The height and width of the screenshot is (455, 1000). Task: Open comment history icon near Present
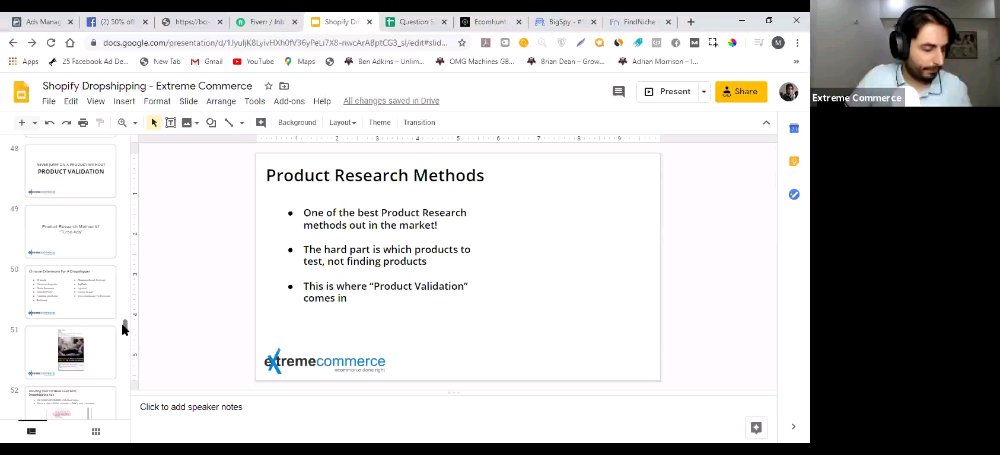coord(618,91)
